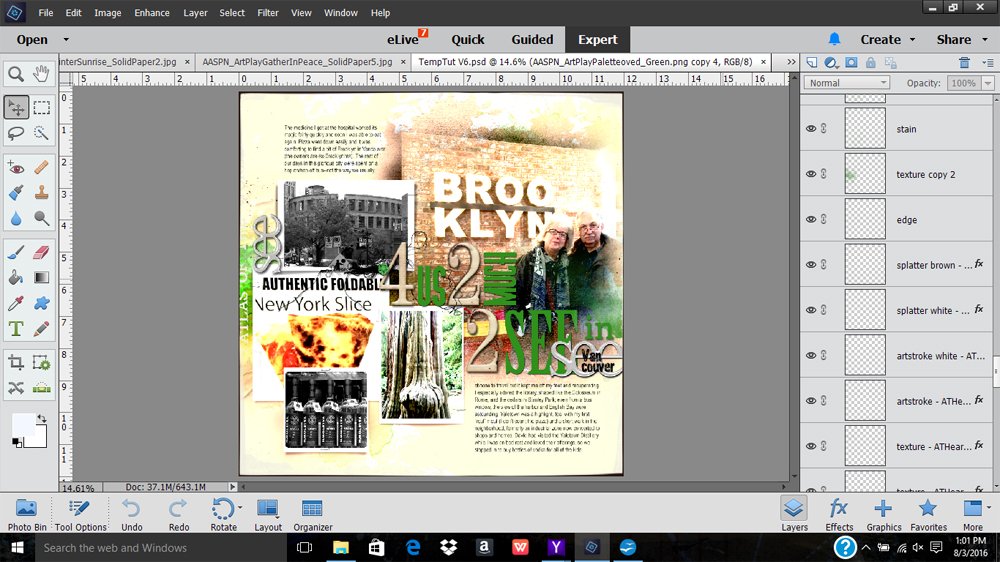
Task: Select the Hand tool
Action: click(x=41, y=74)
